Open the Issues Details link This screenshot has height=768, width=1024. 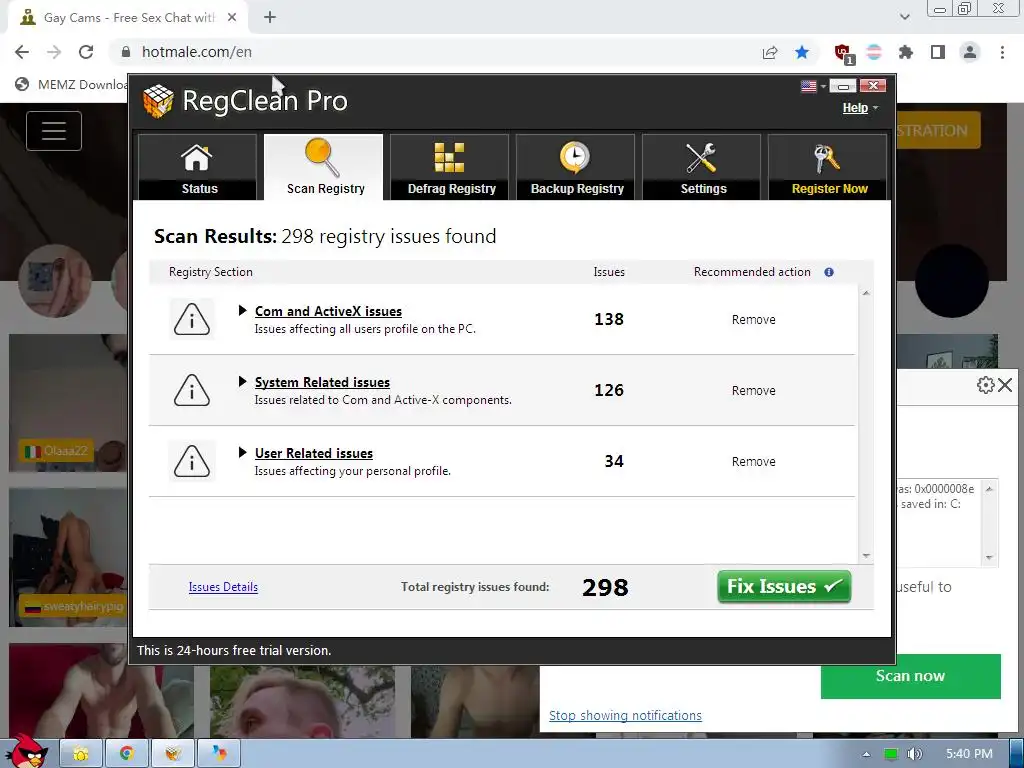coord(223,586)
